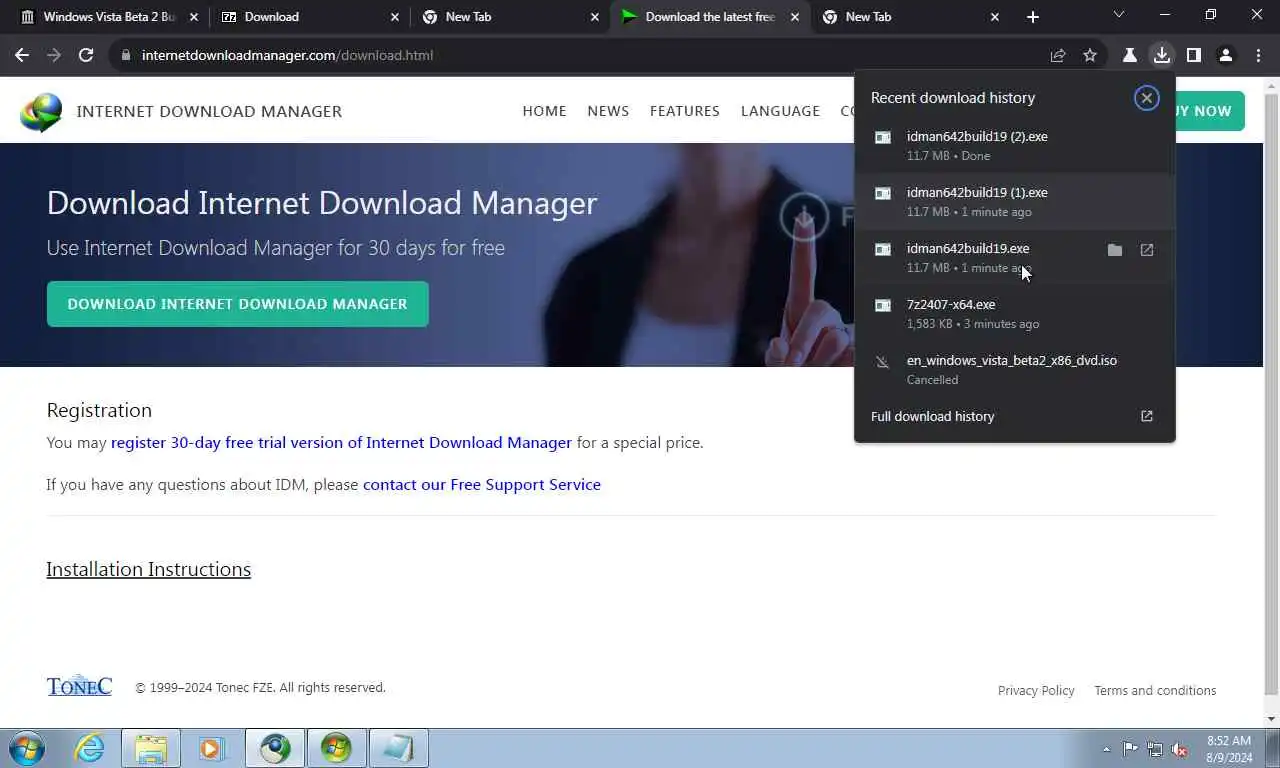Open FEATURES in site navigation
1280x768 pixels.
pos(685,111)
